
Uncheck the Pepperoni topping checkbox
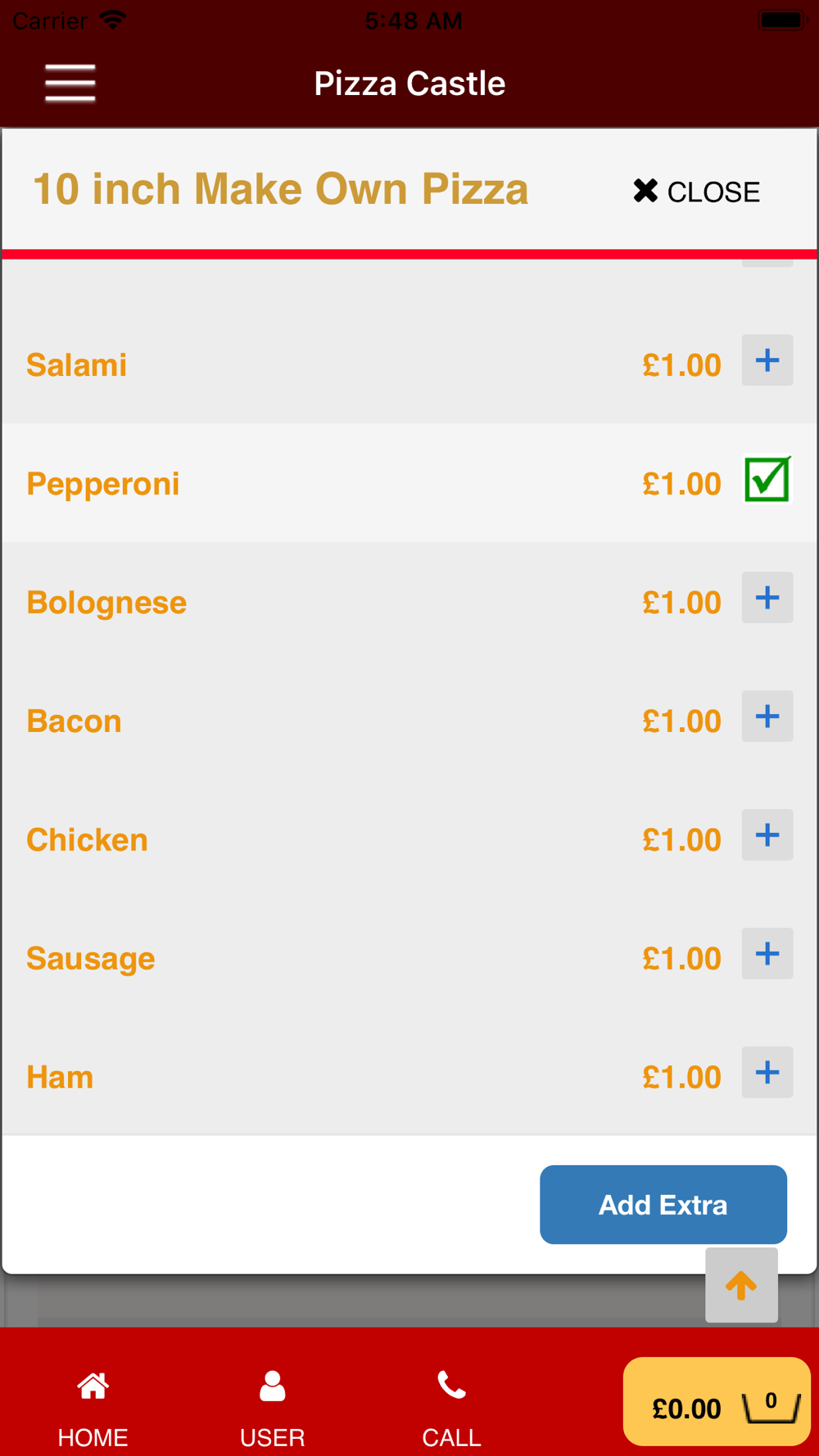point(767,480)
